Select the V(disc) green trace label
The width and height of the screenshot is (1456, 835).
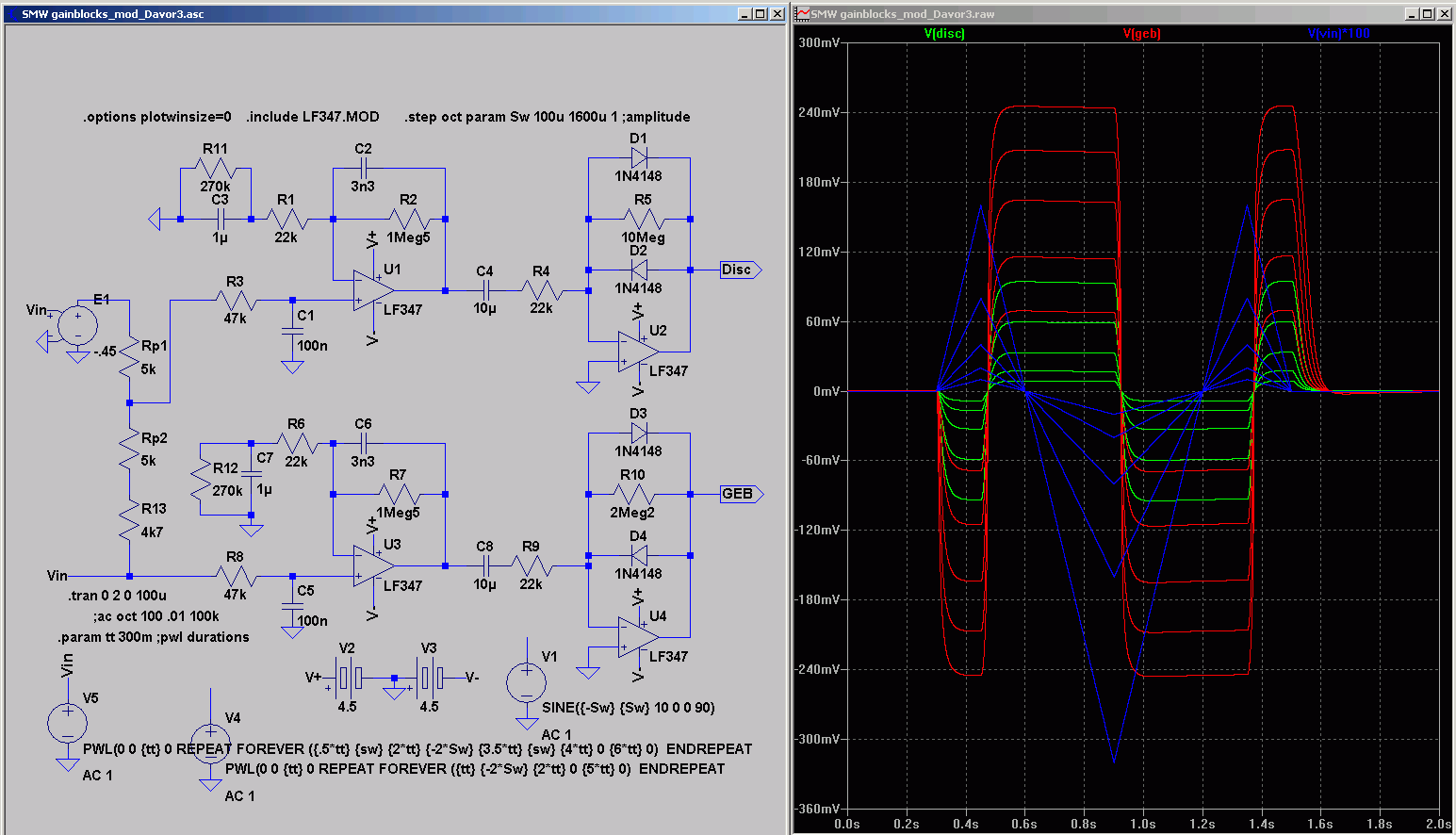(944, 33)
